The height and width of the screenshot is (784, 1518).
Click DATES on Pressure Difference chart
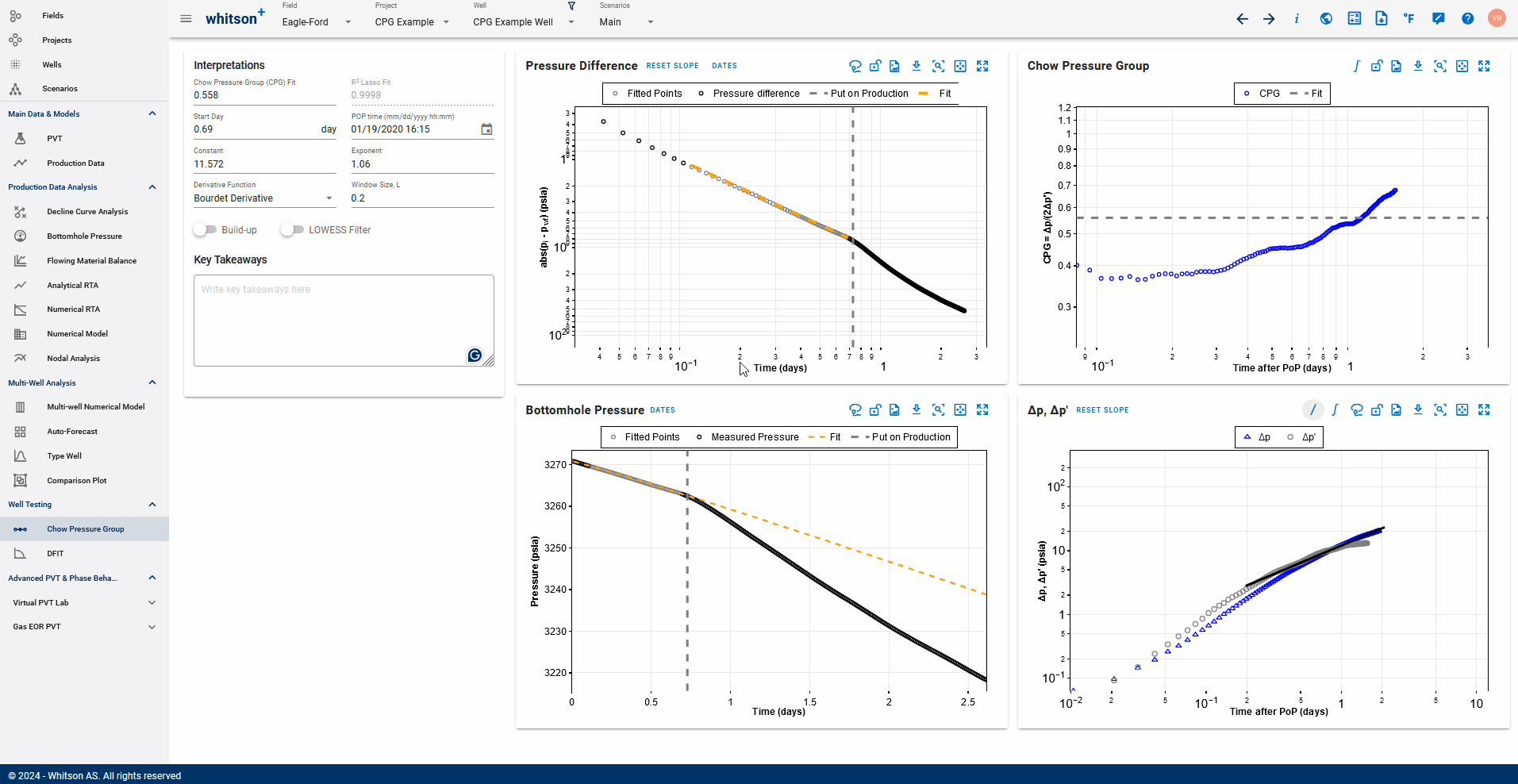pos(724,66)
